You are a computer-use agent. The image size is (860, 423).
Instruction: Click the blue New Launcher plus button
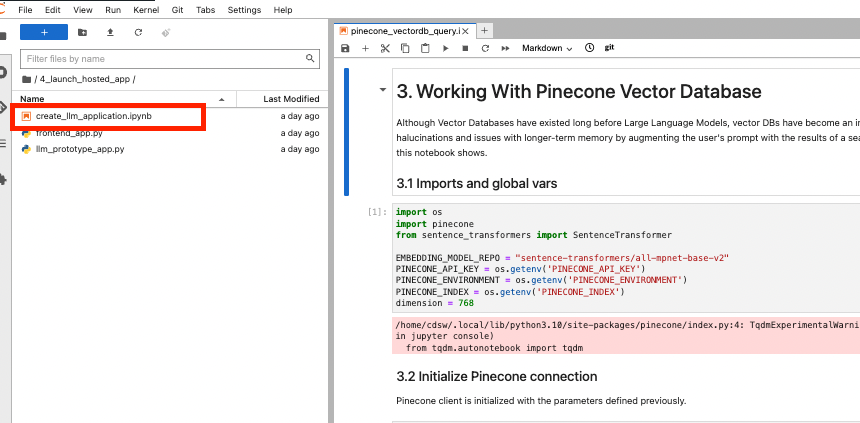click(x=44, y=32)
